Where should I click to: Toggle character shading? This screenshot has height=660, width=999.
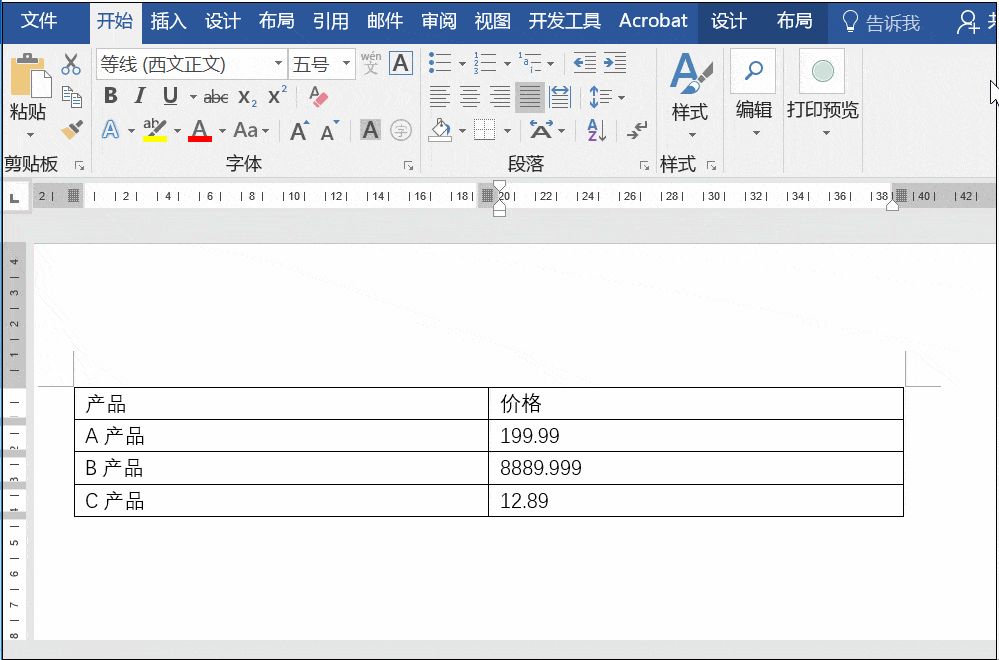point(370,130)
